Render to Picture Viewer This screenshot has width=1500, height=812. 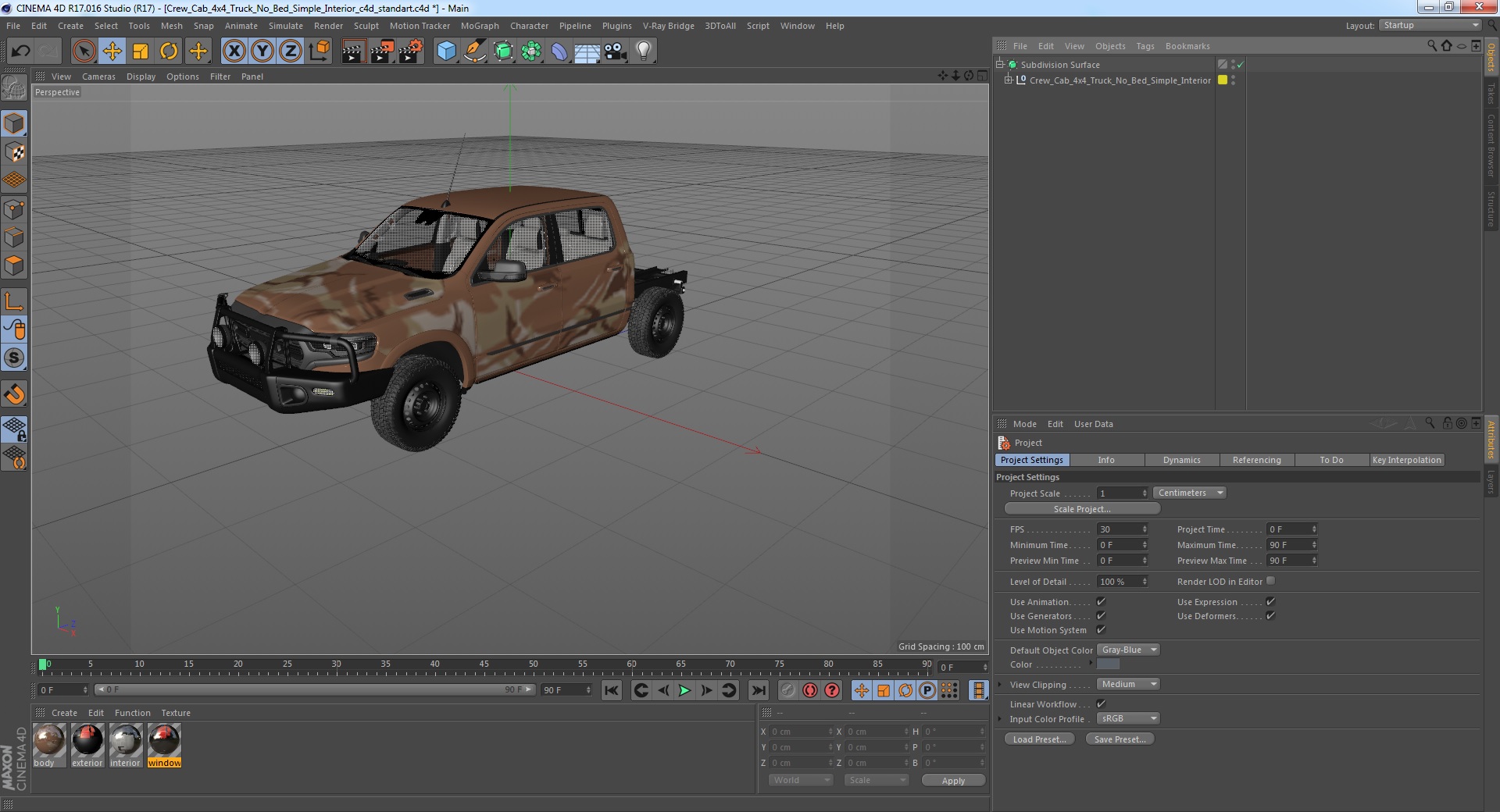(x=382, y=52)
